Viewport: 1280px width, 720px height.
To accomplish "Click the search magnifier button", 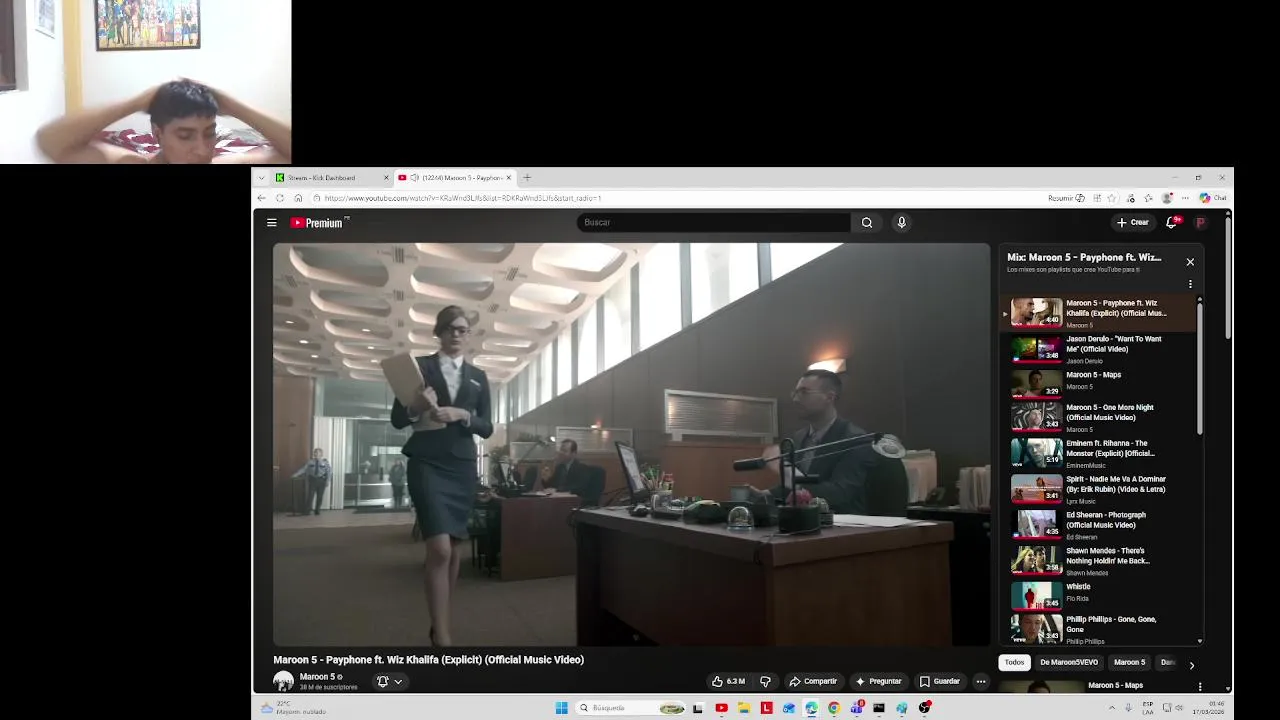I will (867, 222).
